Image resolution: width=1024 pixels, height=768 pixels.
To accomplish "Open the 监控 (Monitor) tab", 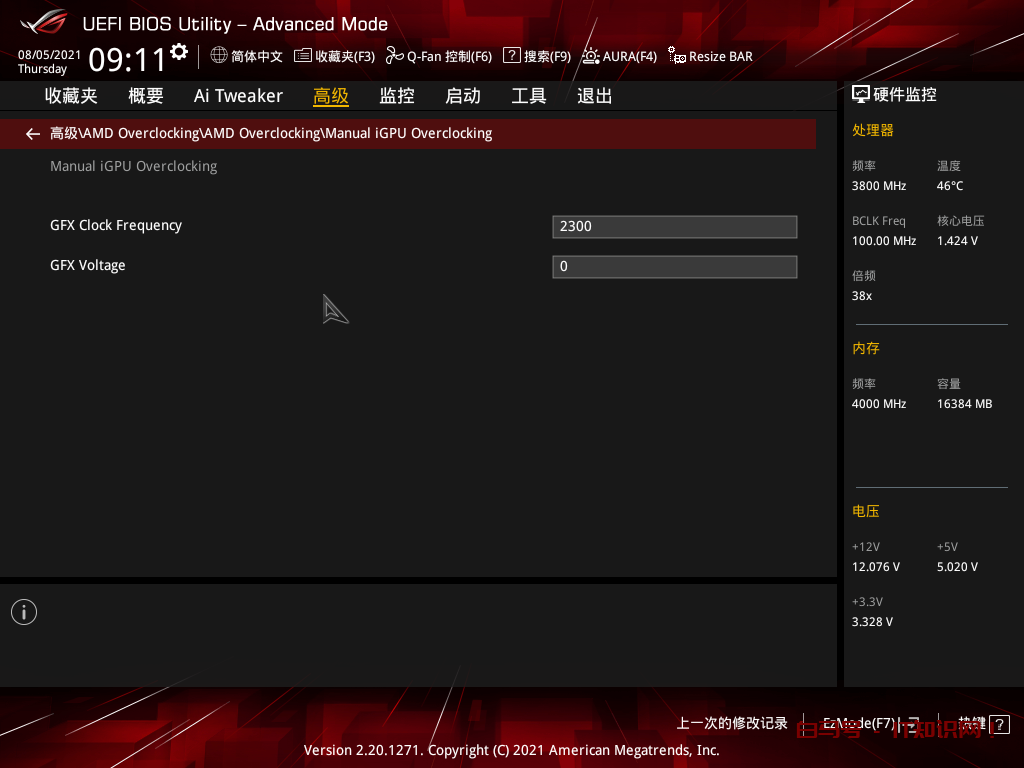I will tap(396, 96).
